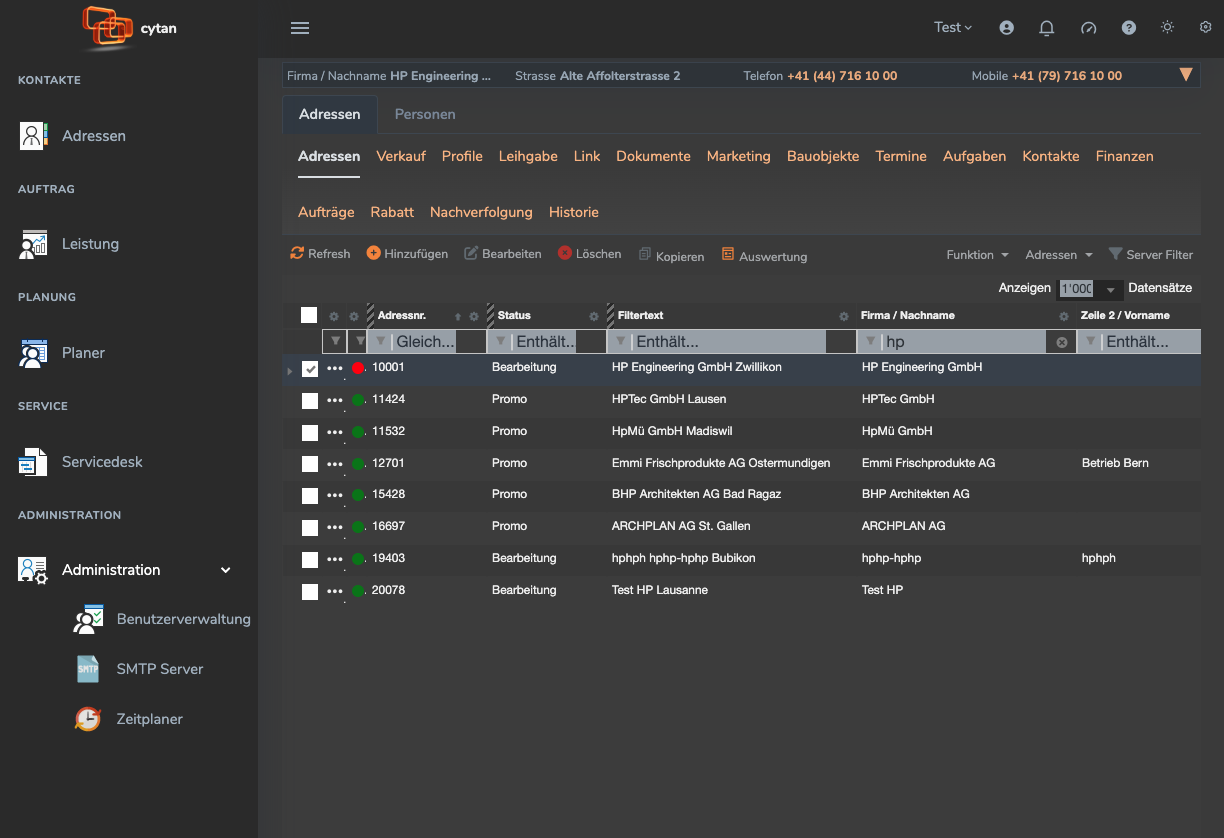Click the notification bell icon
Image resolution: width=1224 pixels, height=838 pixels.
(1047, 28)
